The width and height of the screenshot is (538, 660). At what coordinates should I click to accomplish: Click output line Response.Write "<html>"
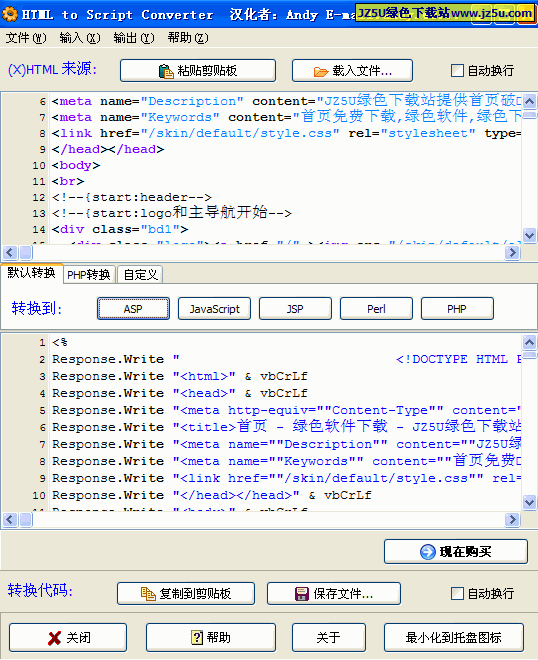[x=180, y=376]
